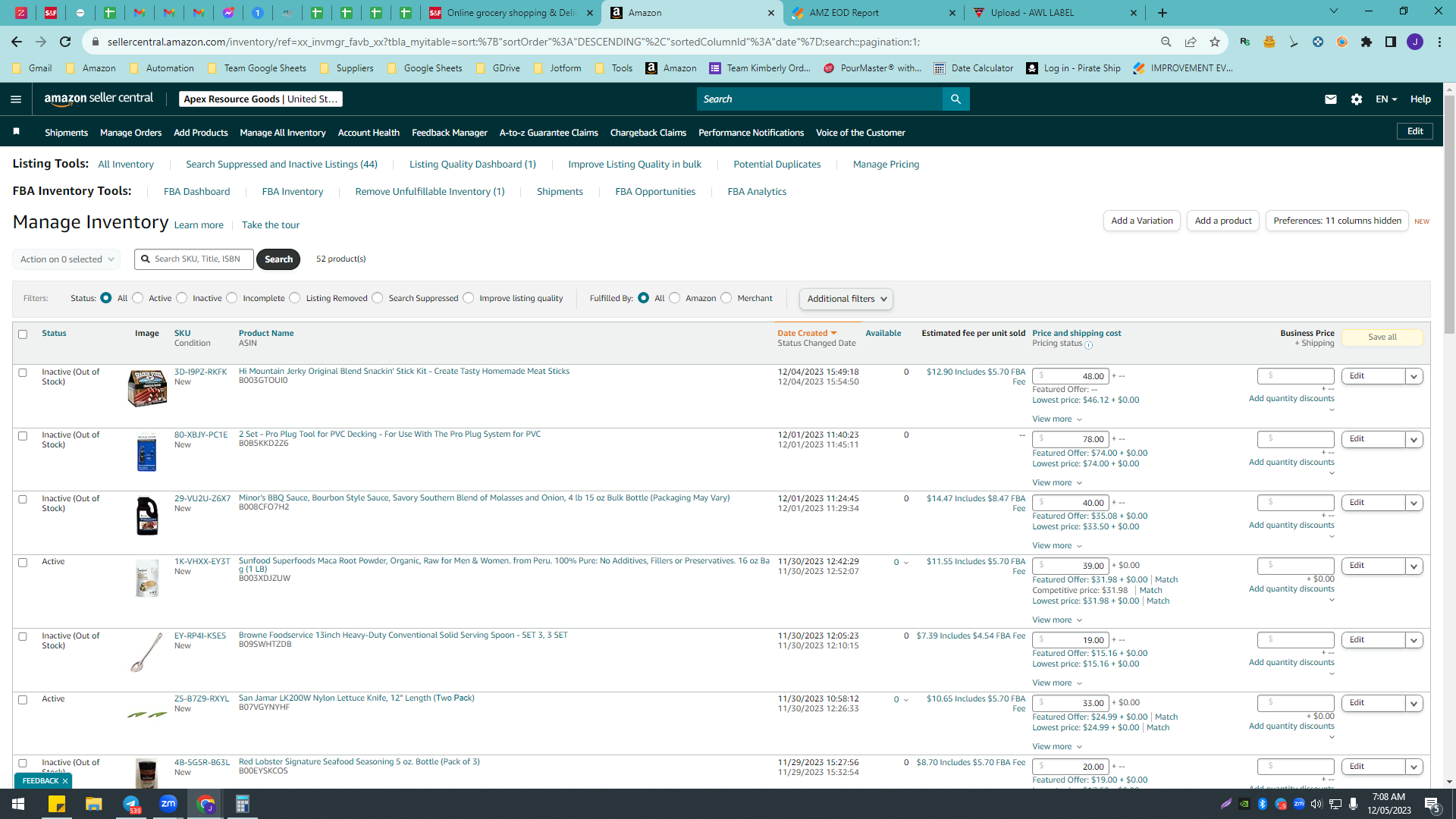The height and width of the screenshot is (819, 1456).
Task: Open Preferences: 11 columns hidden
Action: (x=1337, y=221)
